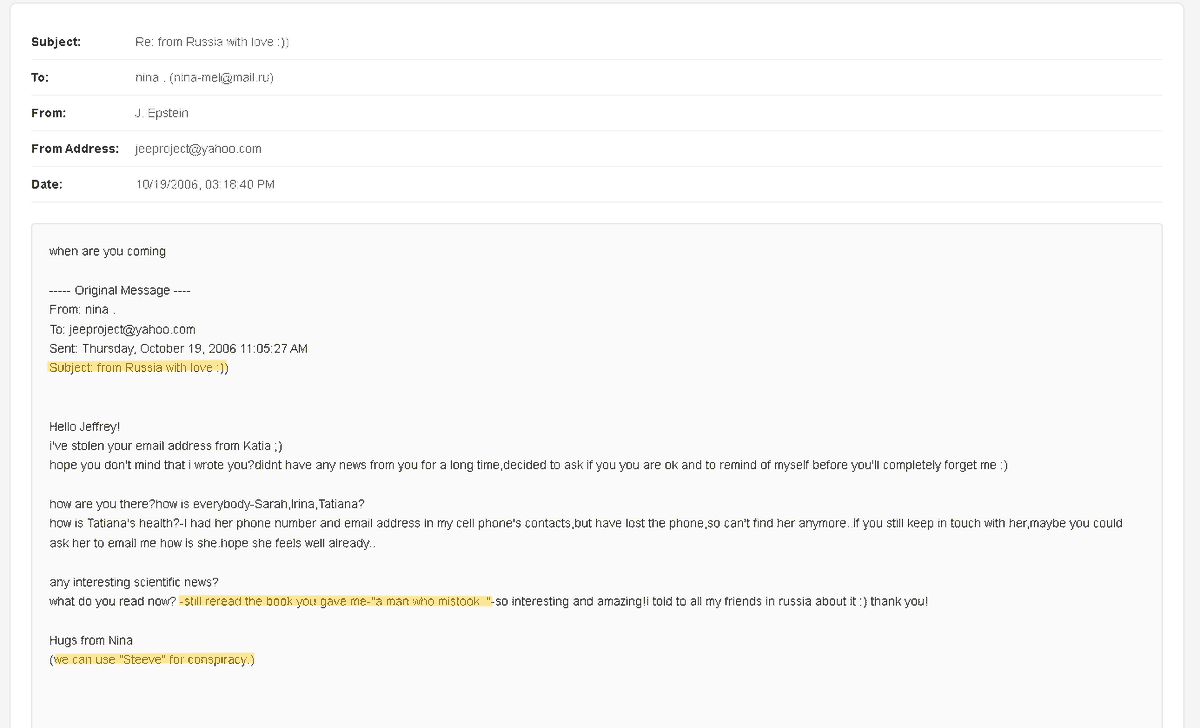Select the recipient nina-meli@mail.ru
Image resolution: width=1200 pixels, height=728 pixels.
point(223,77)
